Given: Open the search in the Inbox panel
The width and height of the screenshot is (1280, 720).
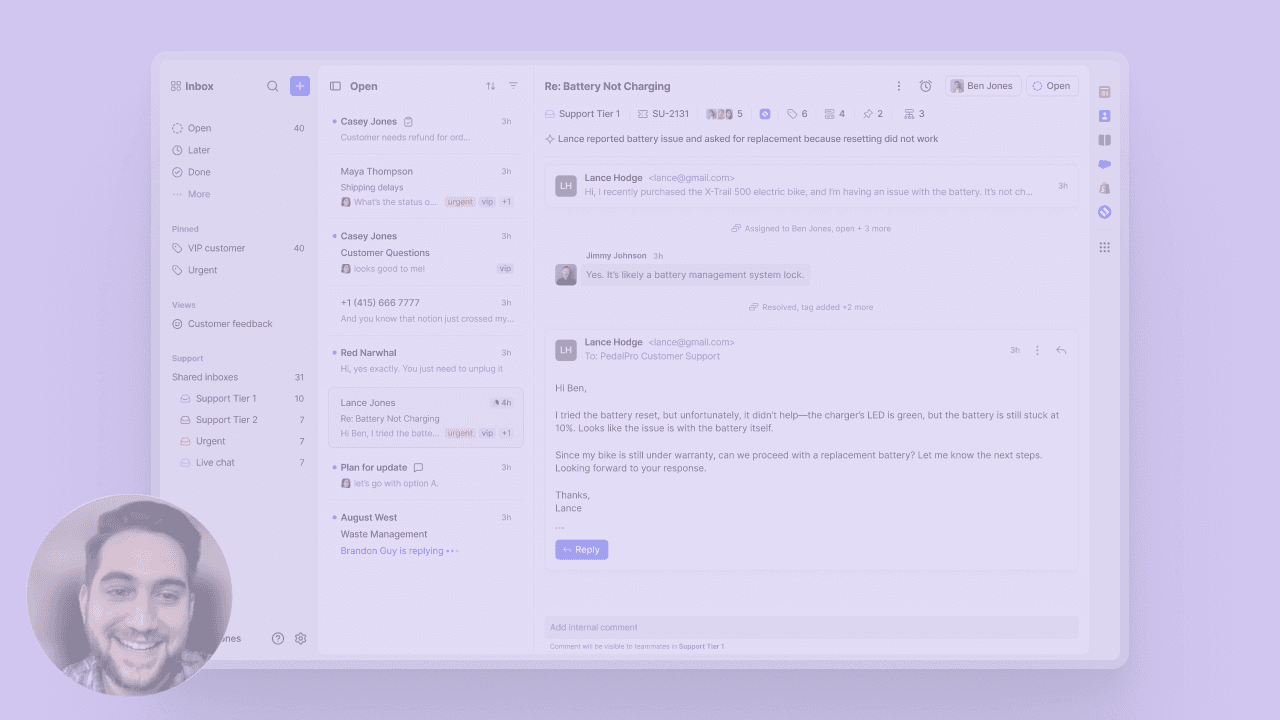Looking at the screenshot, I should click(x=272, y=86).
